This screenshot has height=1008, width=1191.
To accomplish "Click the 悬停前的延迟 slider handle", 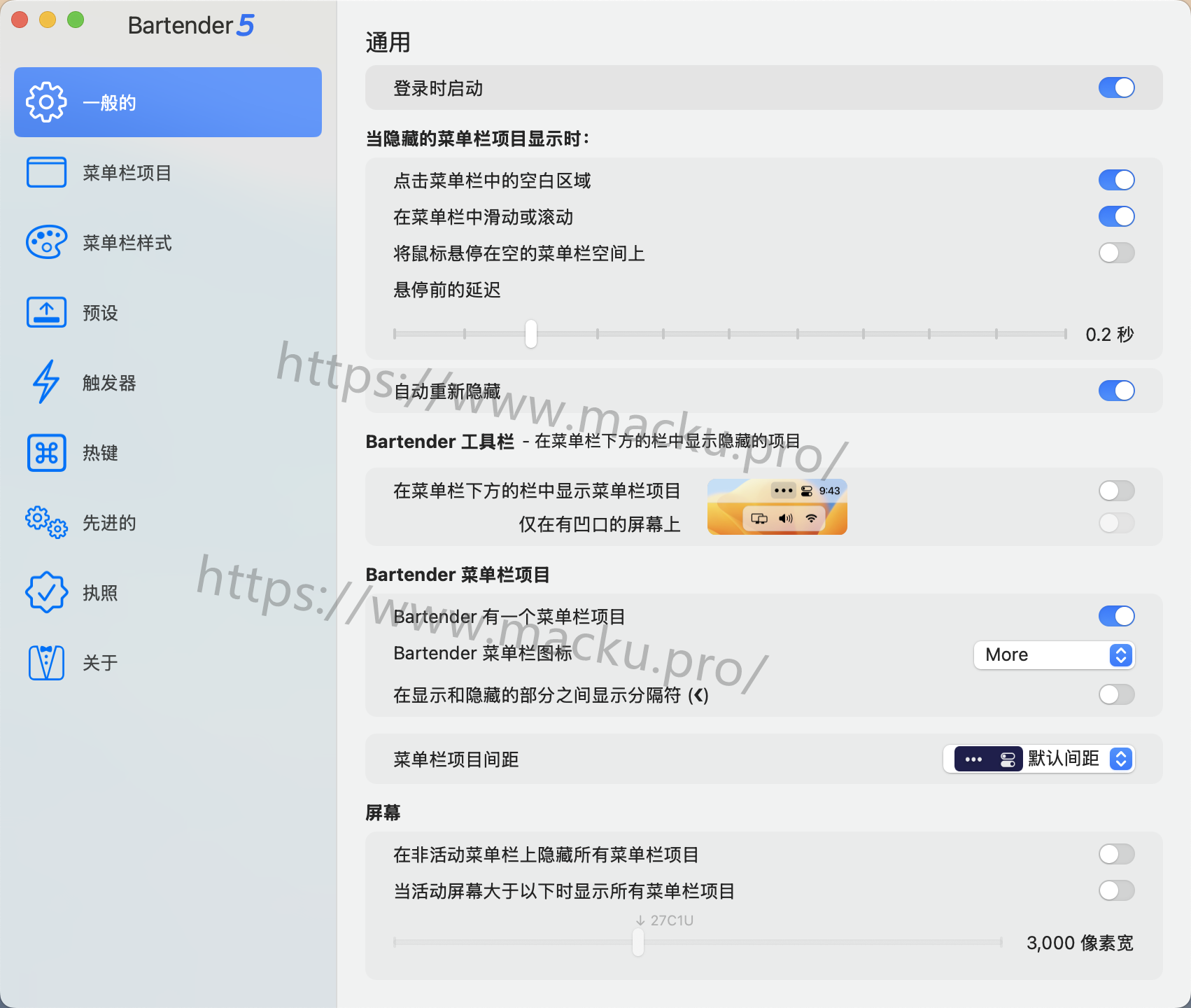I will 531,334.
